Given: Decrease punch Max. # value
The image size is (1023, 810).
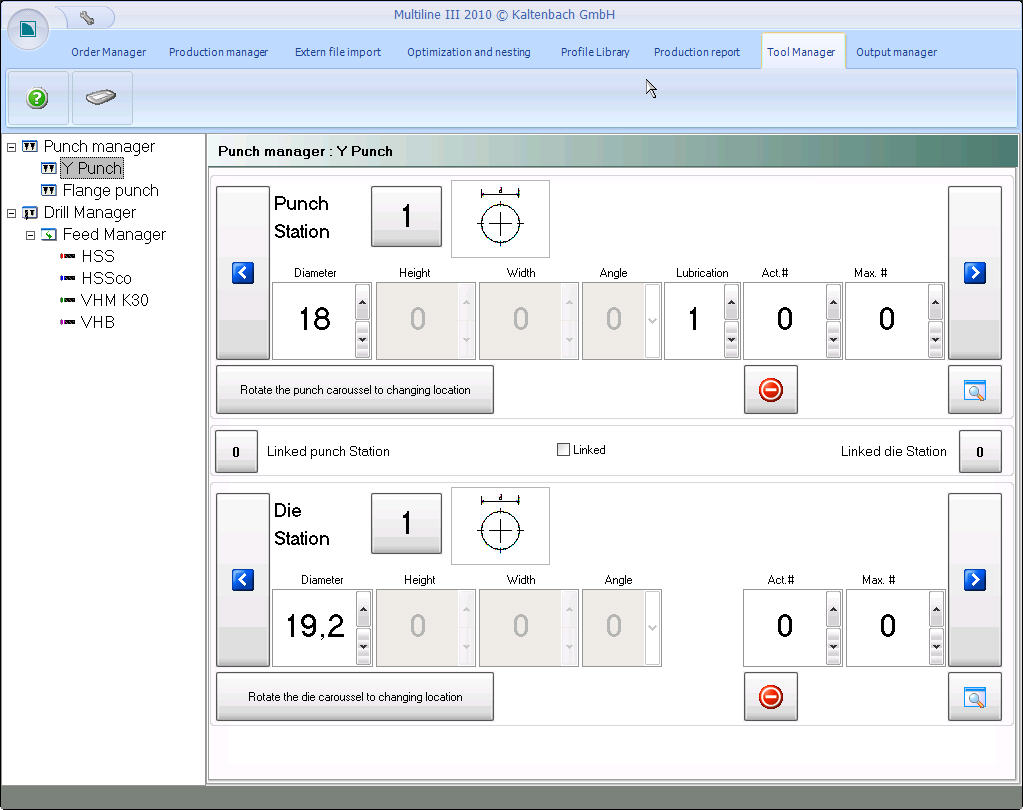Looking at the screenshot, I should coord(936,339).
